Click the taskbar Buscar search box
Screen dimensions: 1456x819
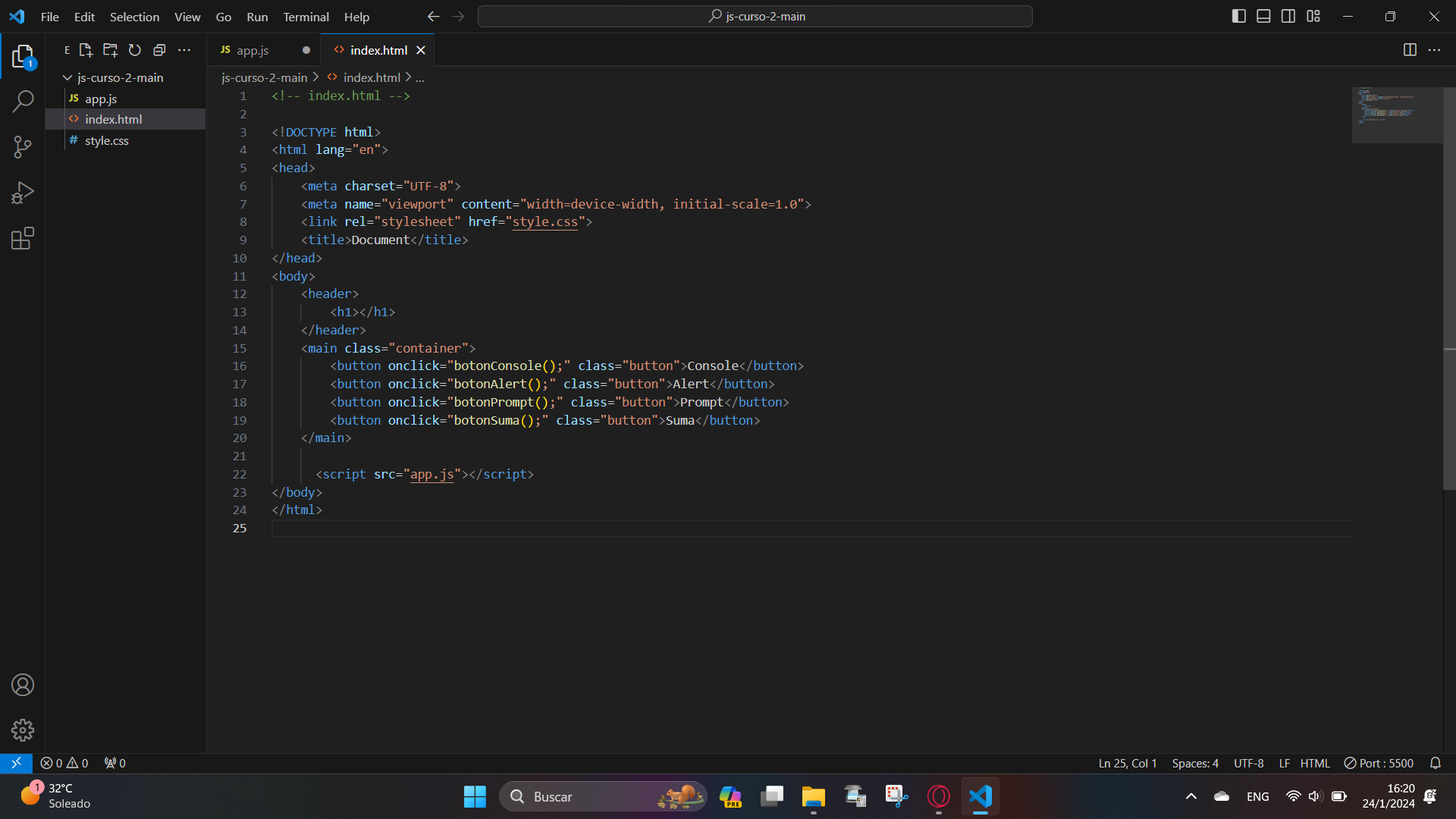click(x=603, y=796)
